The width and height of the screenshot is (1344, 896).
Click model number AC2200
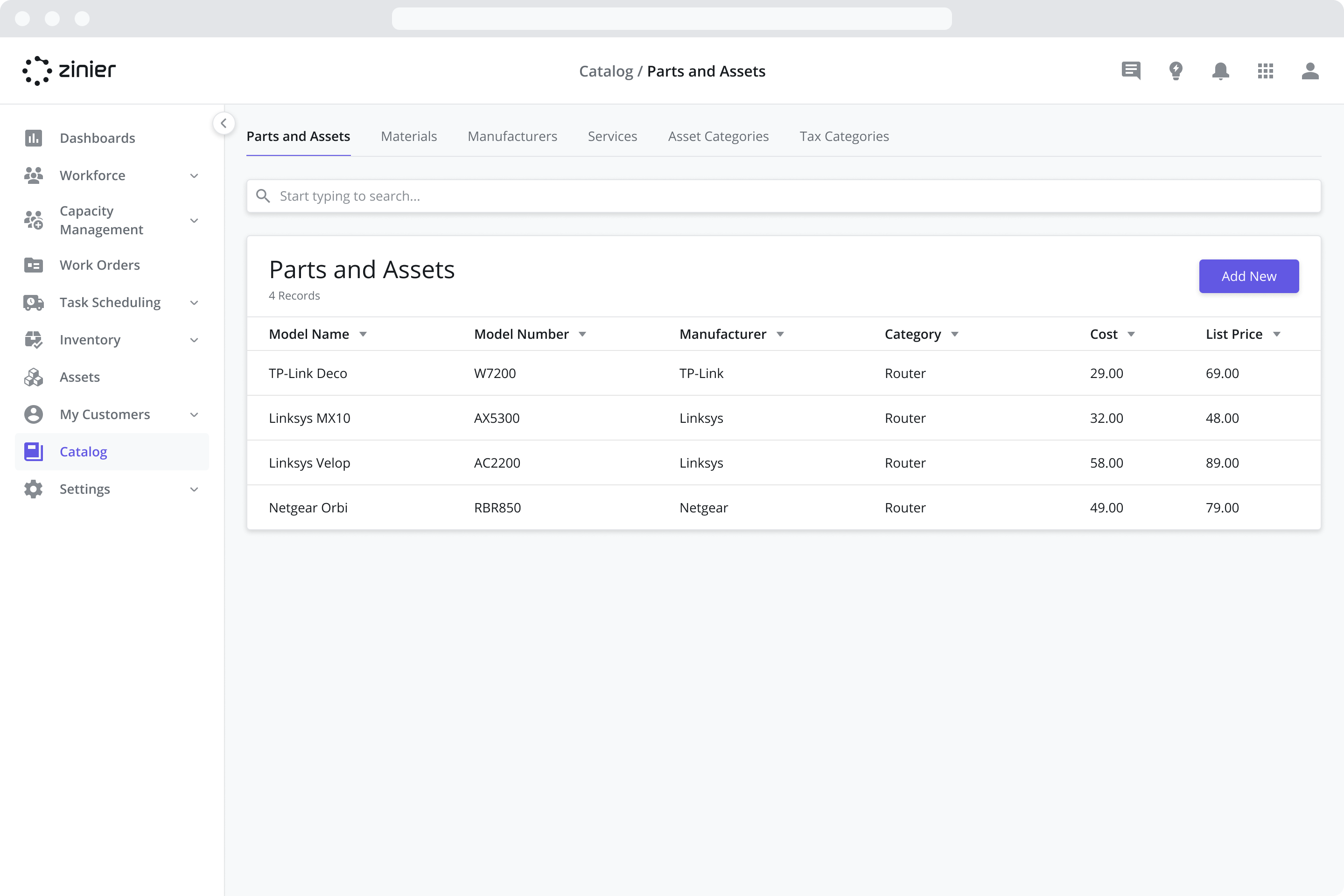point(497,463)
